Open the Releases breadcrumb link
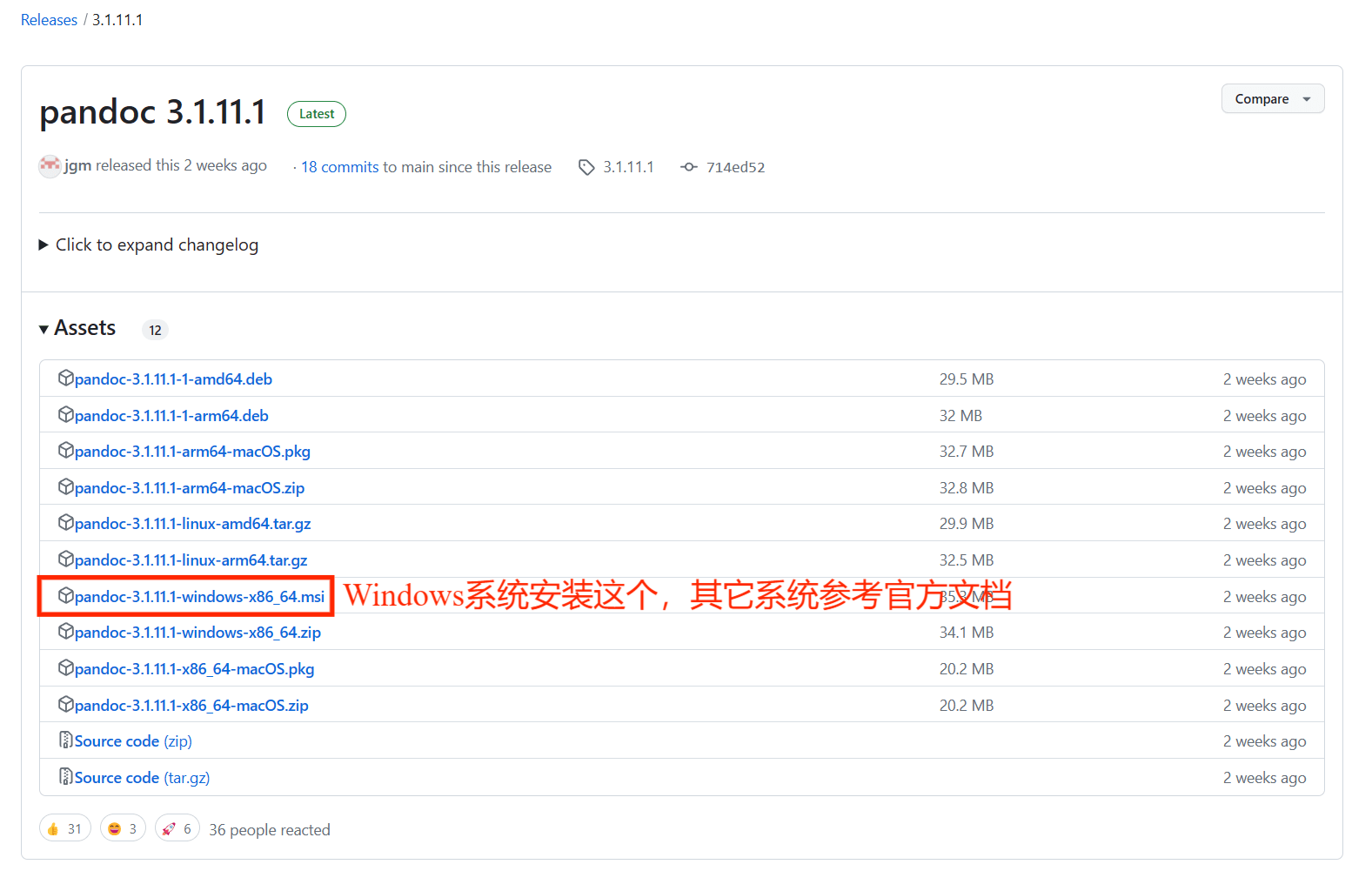Image resolution: width=1372 pixels, height=891 pixels. pyautogui.click(x=49, y=20)
